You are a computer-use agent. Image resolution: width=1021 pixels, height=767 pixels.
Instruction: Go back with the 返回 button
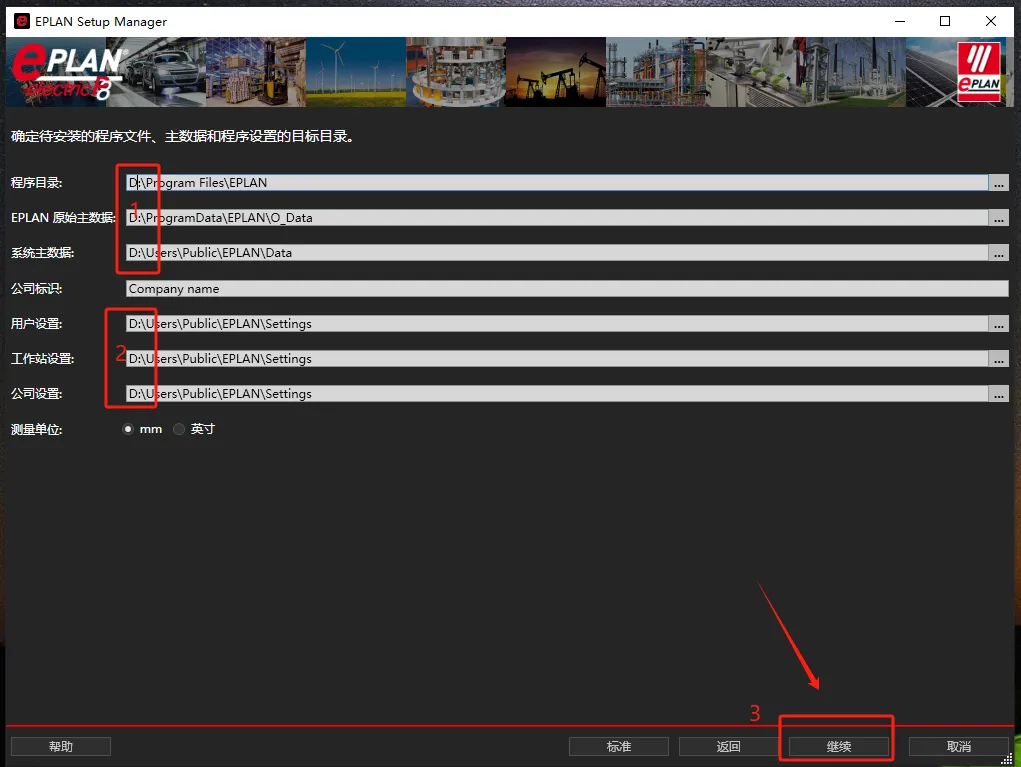[x=729, y=746]
